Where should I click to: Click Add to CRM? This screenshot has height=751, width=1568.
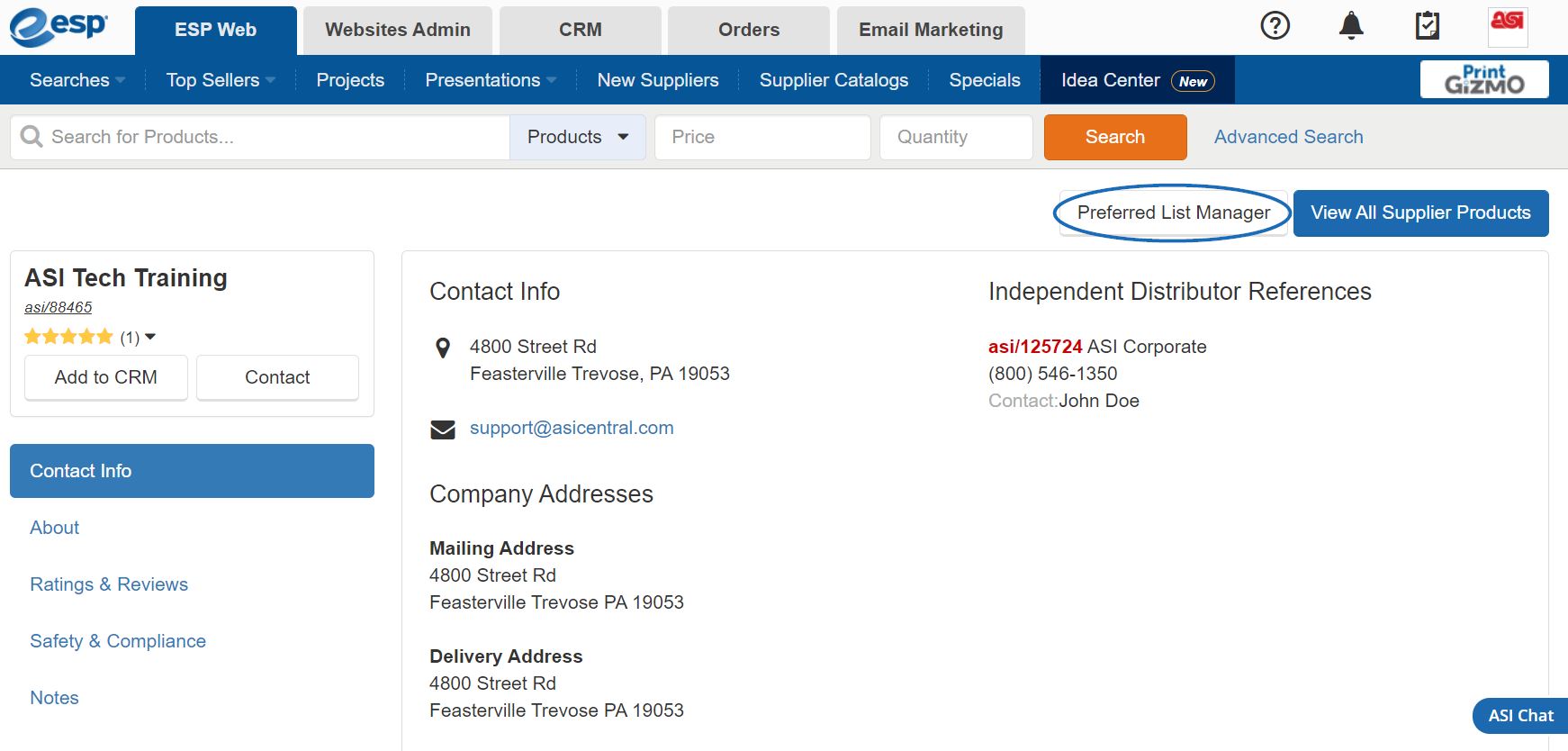pyautogui.click(x=106, y=377)
